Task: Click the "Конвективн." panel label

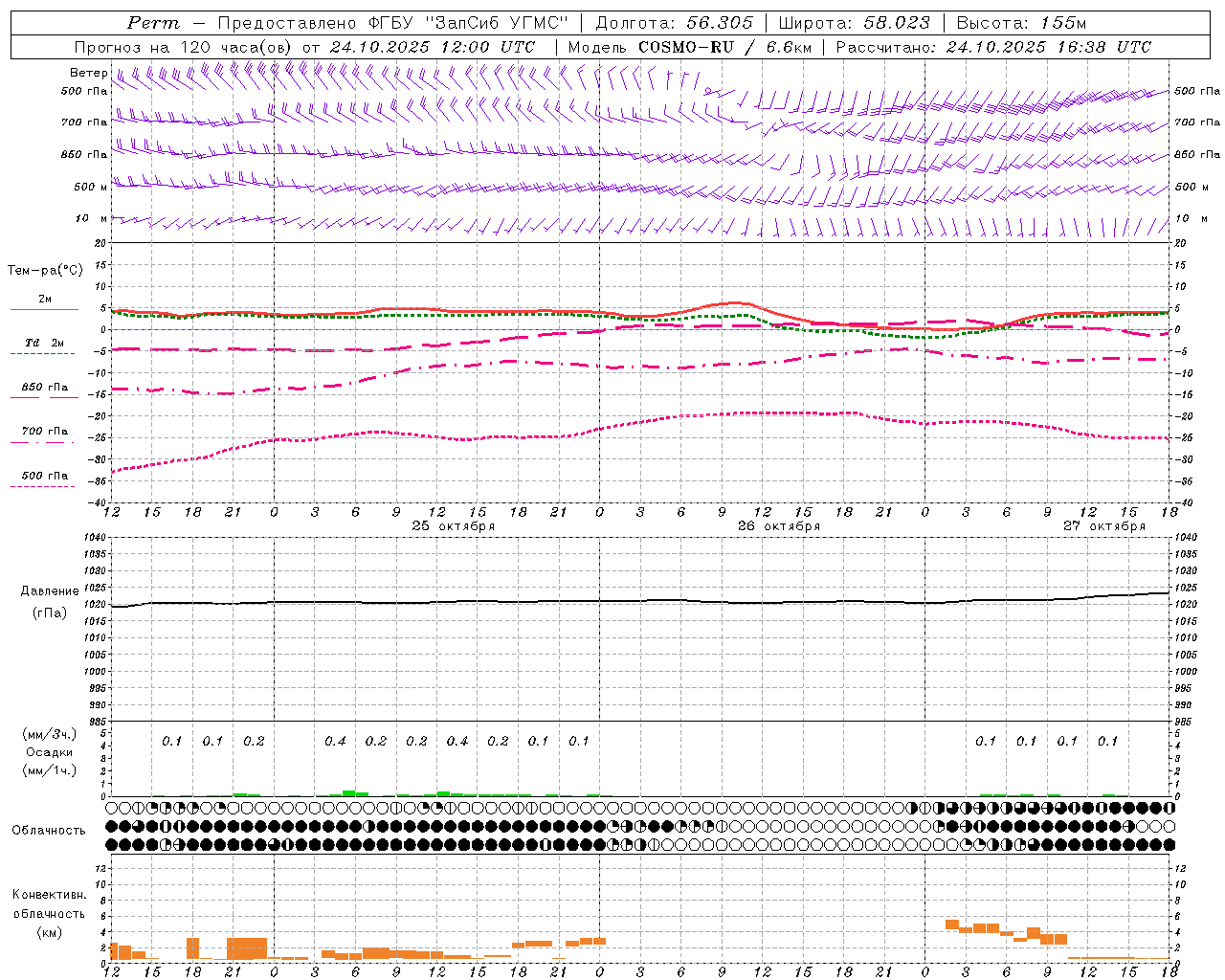Action: (50, 895)
